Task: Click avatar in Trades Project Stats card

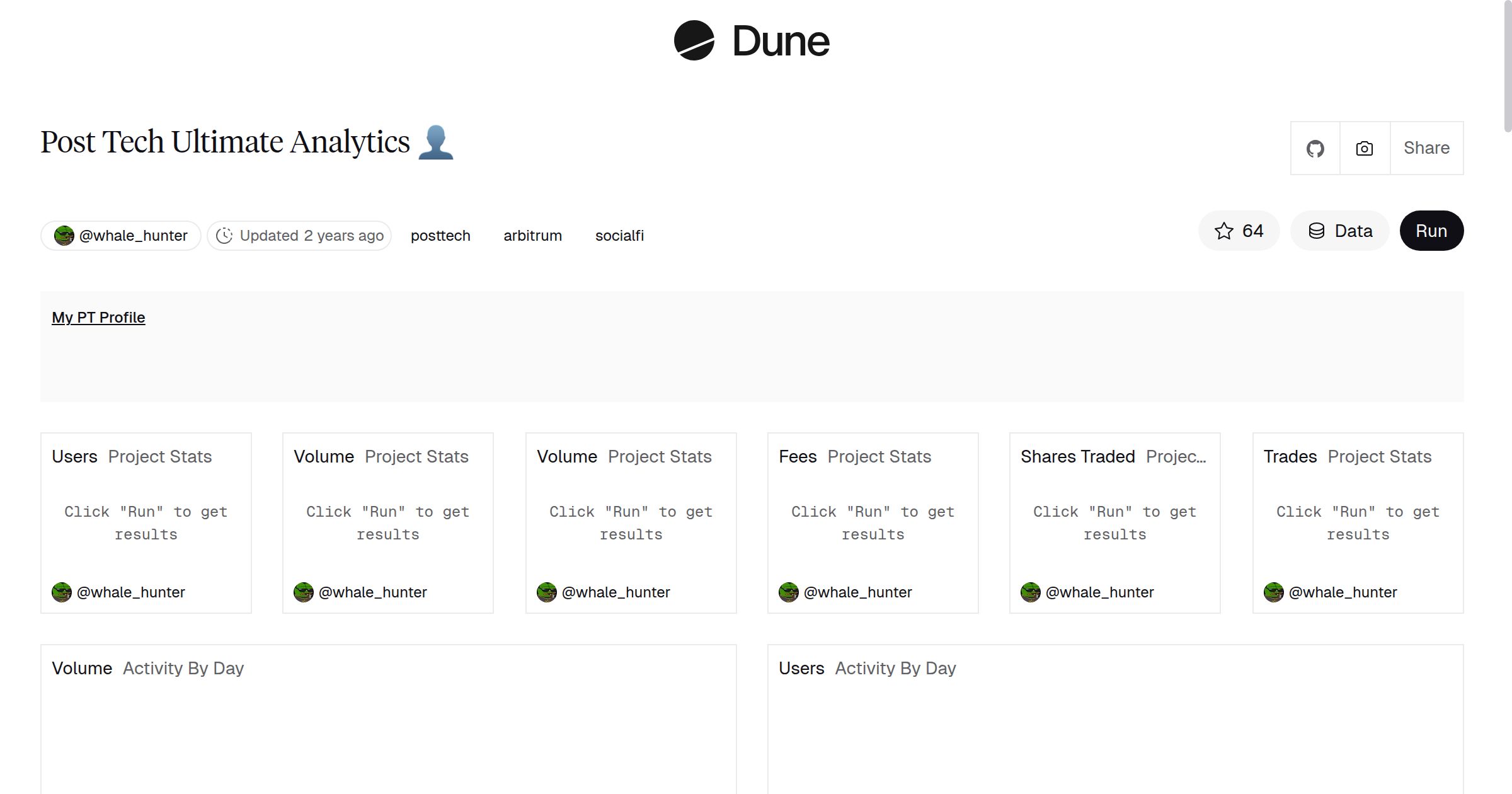Action: [x=1273, y=592]
